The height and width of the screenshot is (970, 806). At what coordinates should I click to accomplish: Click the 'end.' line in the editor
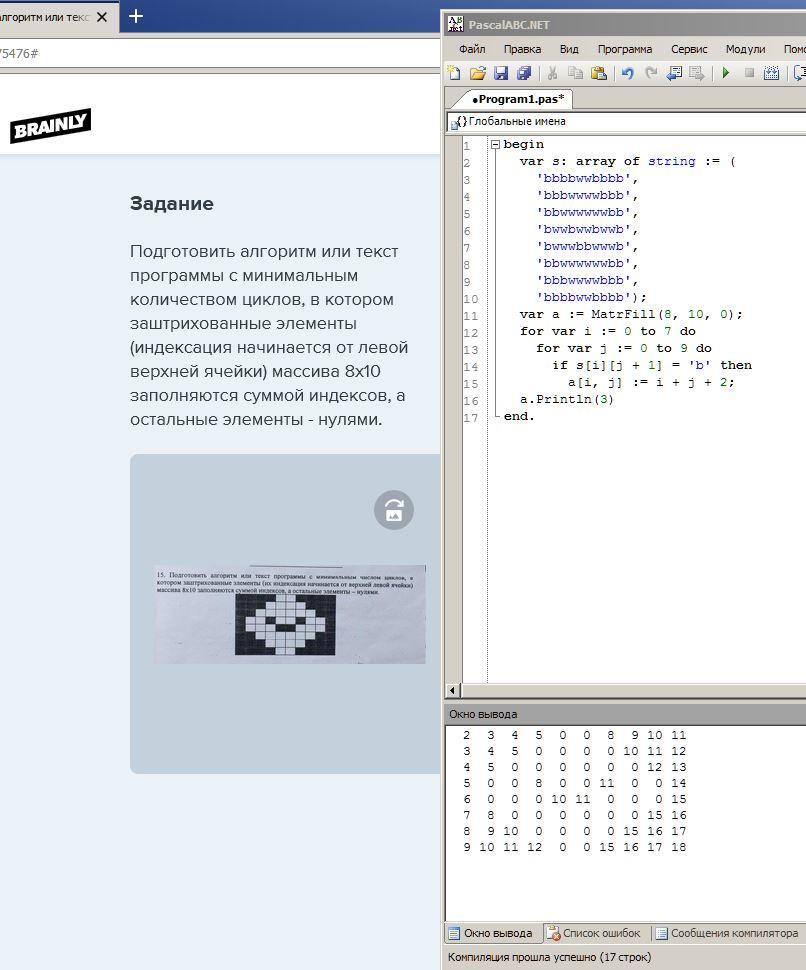coord(519,416)
